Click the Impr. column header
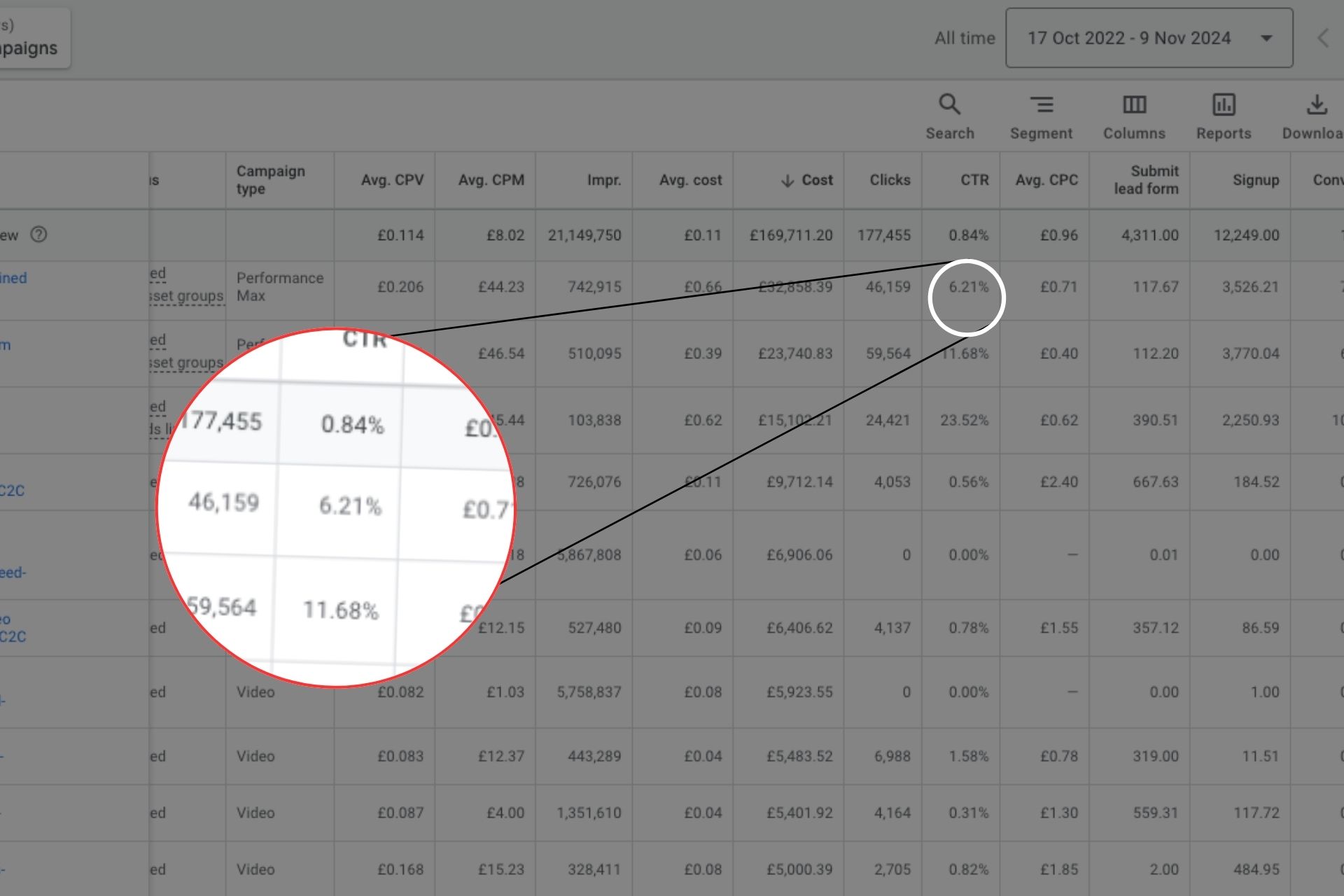1344x896 pixels. click(x=603, y=180)
